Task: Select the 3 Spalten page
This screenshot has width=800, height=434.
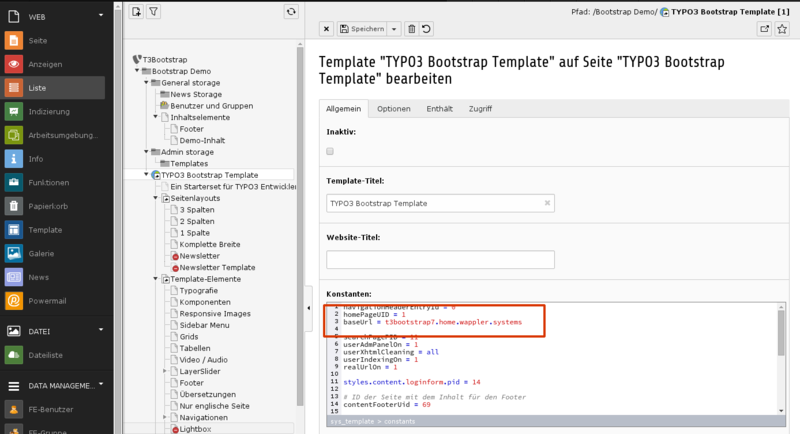Action: click(197, 210)
